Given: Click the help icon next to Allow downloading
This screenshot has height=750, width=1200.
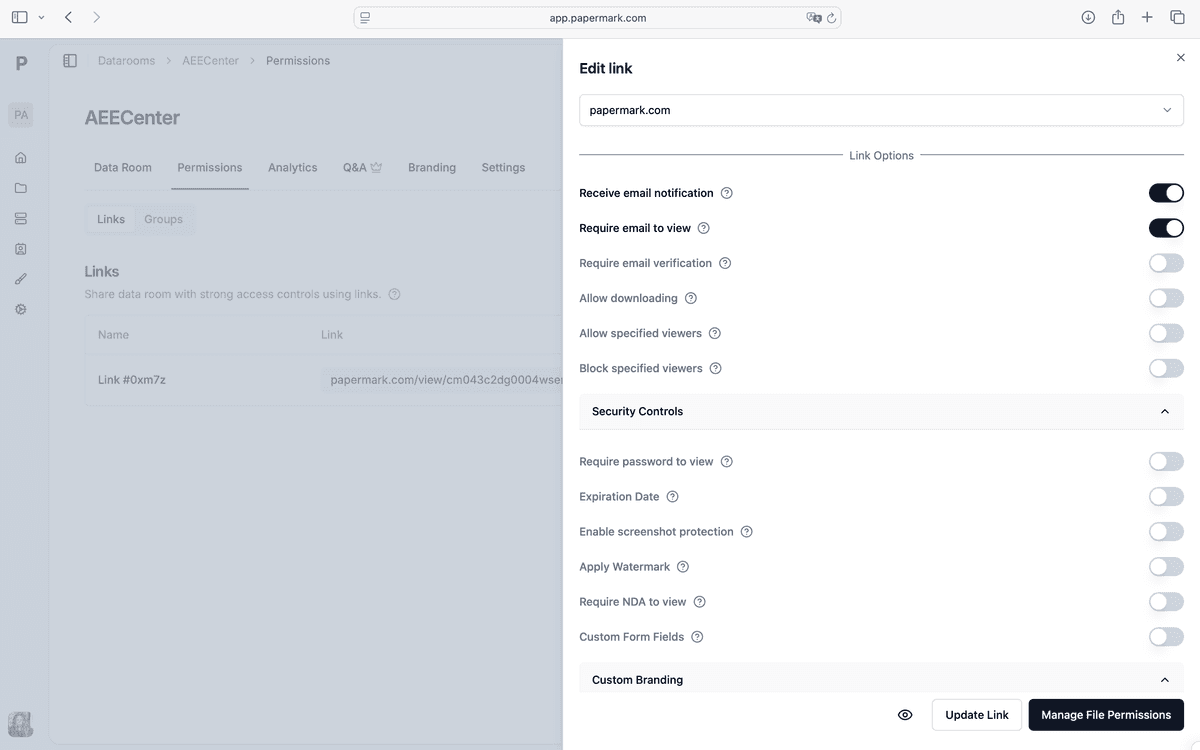Looking at the screenshot, I should pos(691,298).
